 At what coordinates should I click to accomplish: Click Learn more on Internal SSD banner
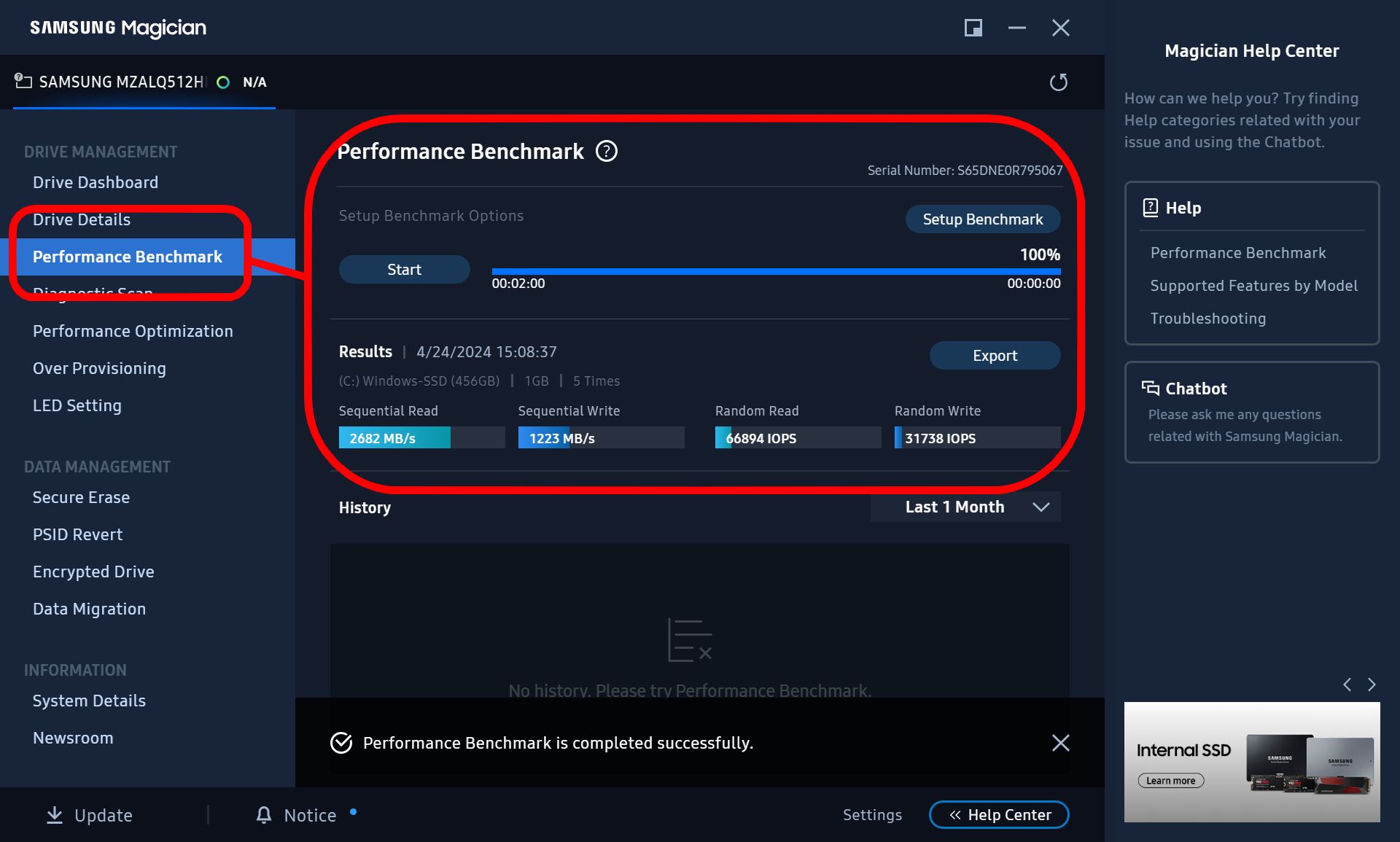1171,780
